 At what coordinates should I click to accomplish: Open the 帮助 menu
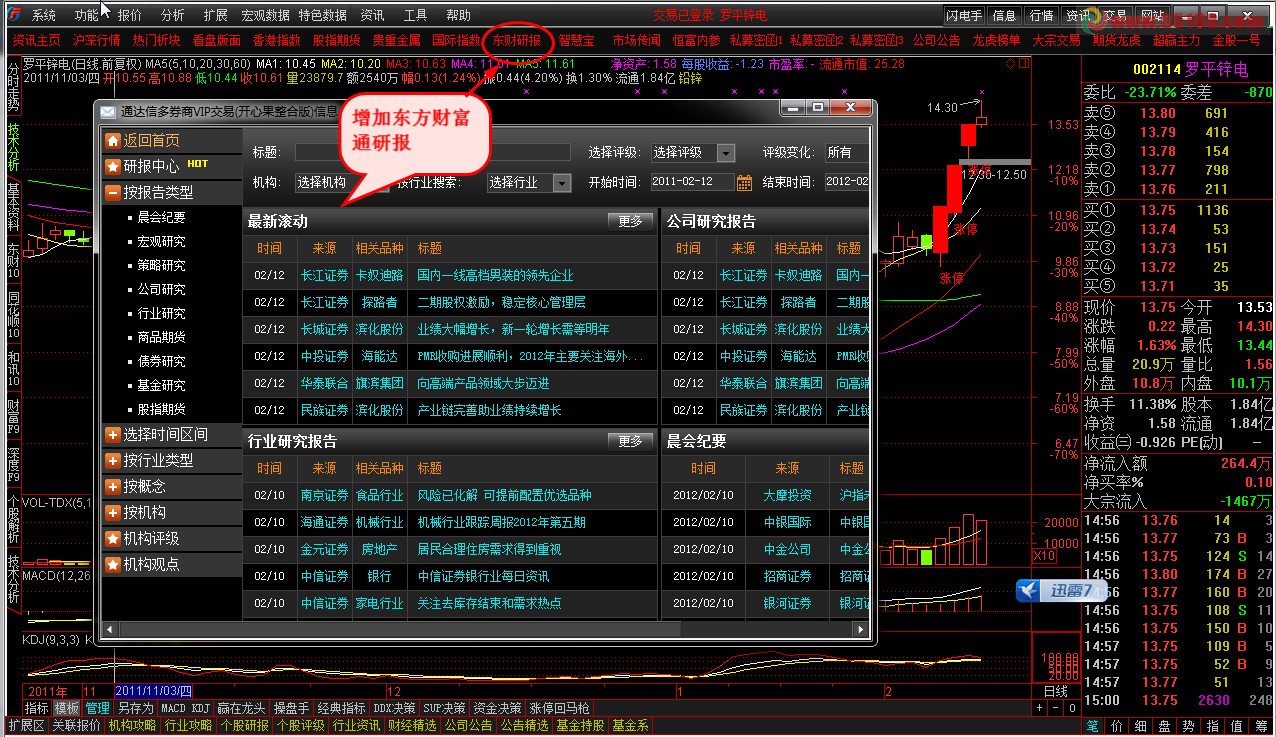[x=458, y=15]
